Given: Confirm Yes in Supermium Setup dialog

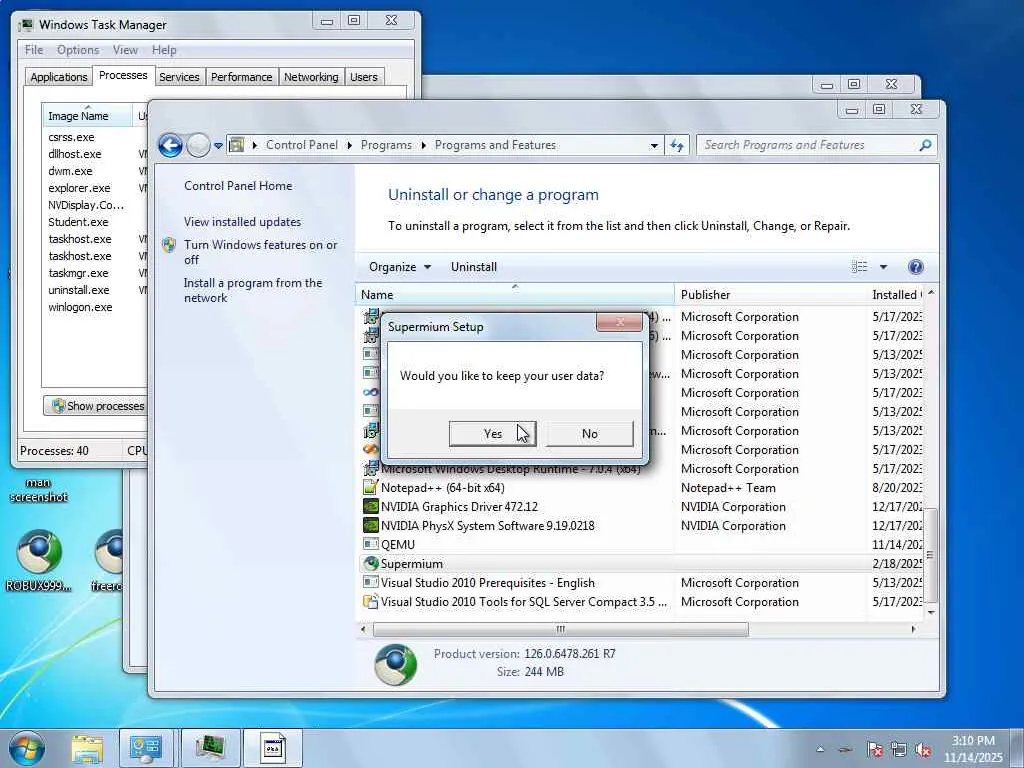Looking at the screenshot, I should pyautogui.click(x=492, y=434).
